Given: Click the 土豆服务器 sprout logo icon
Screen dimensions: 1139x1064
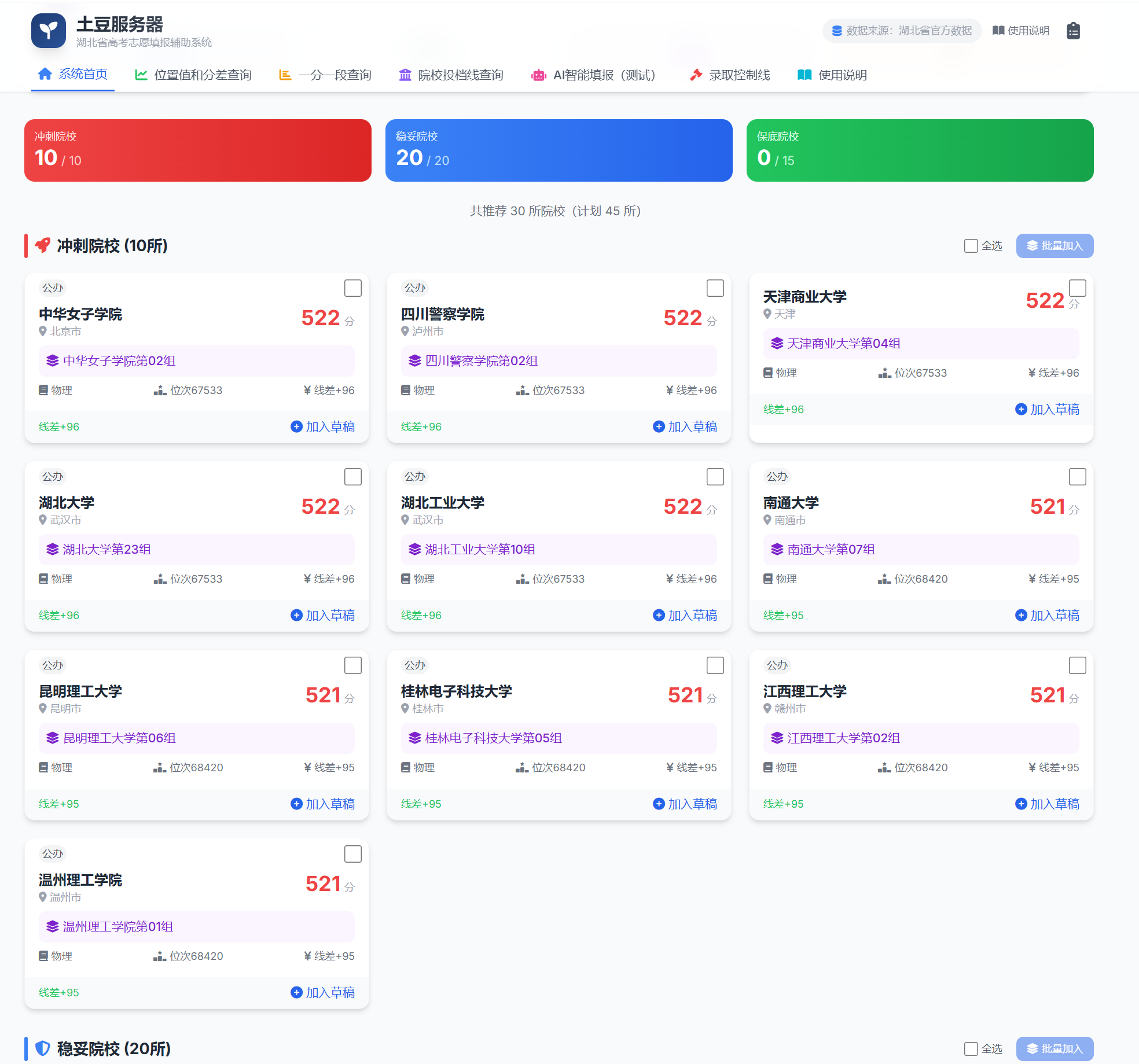Looking at the screenshot, I should (x=49, y=31).
